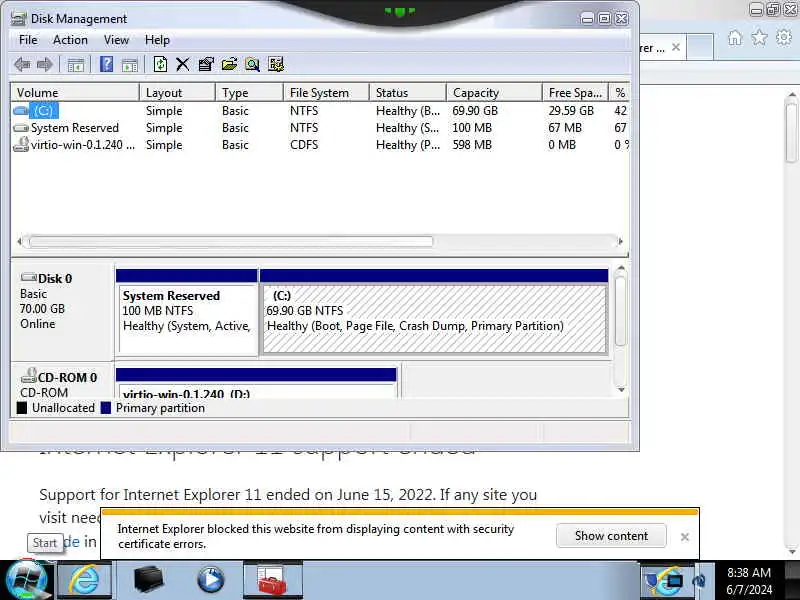
Task: Select the System Reserved partition block on Disk 0
Action: (187, 312)
